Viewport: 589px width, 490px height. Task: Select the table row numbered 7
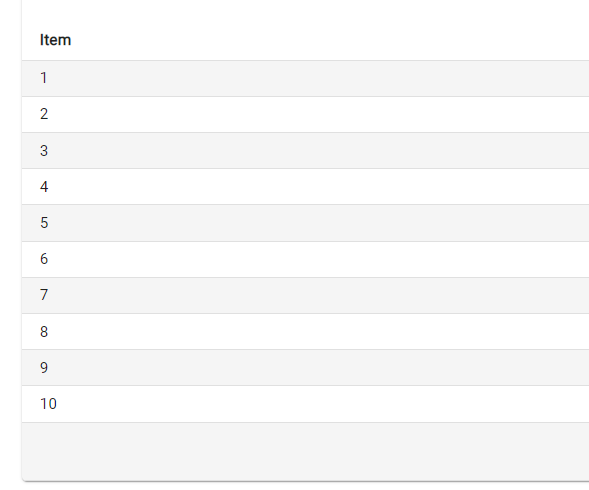tap(305, 295)
